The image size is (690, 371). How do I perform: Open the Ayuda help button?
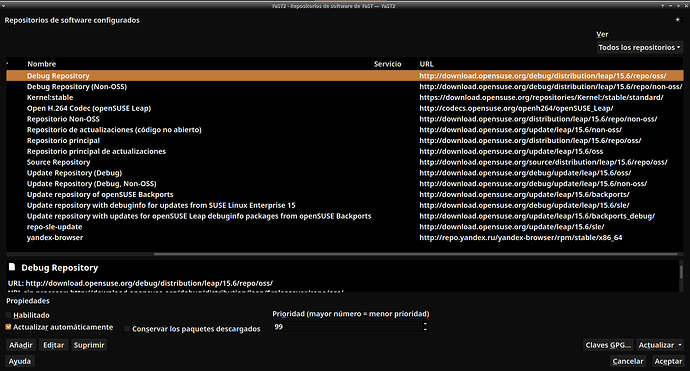[20, 361]
